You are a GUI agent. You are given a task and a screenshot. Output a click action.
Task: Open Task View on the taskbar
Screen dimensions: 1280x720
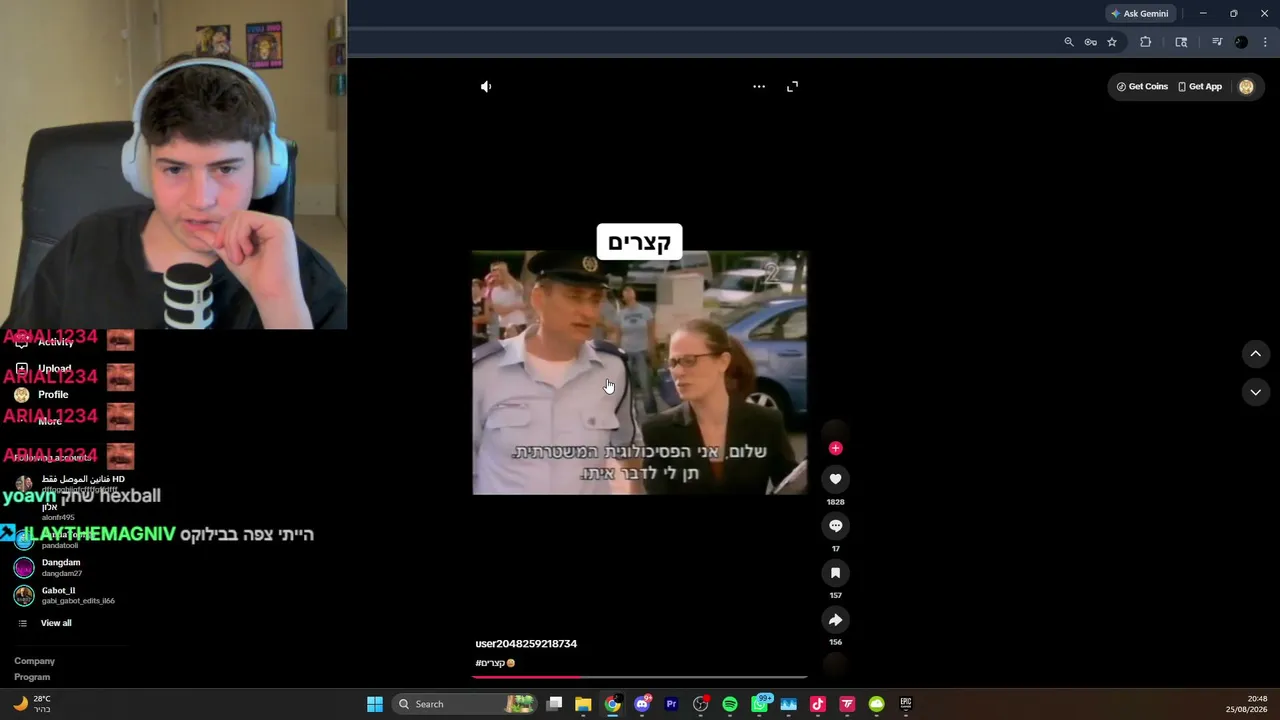(x=555, y=704)
